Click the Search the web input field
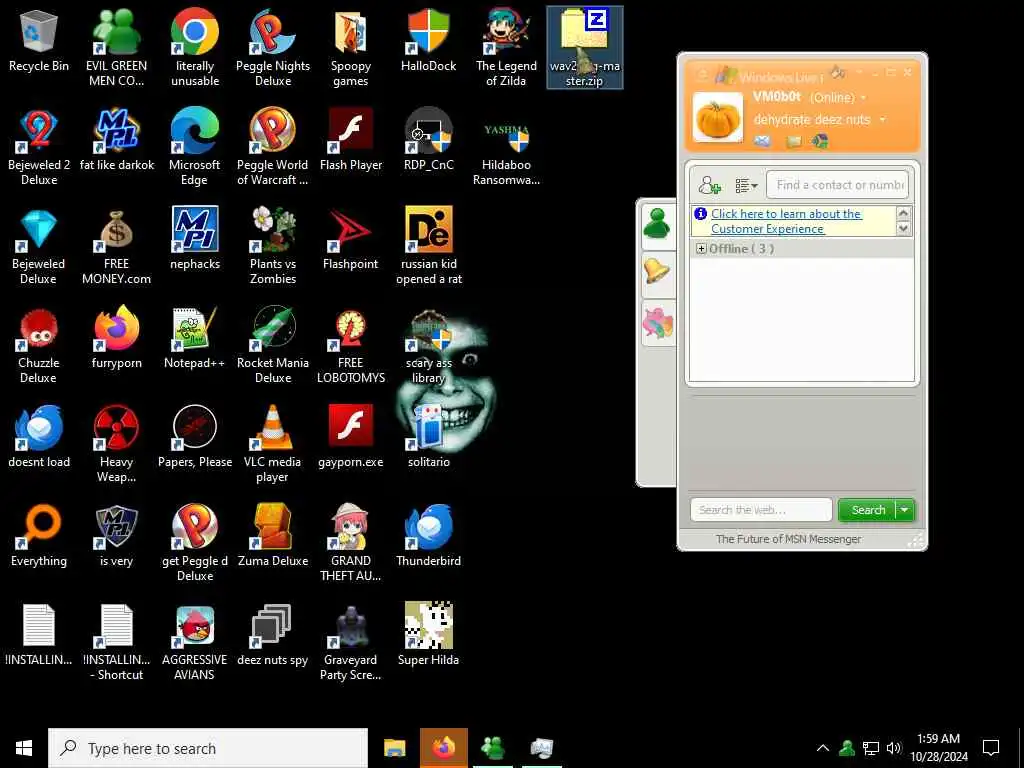This screenshot has width=1024, height=768. coord(761,510)
